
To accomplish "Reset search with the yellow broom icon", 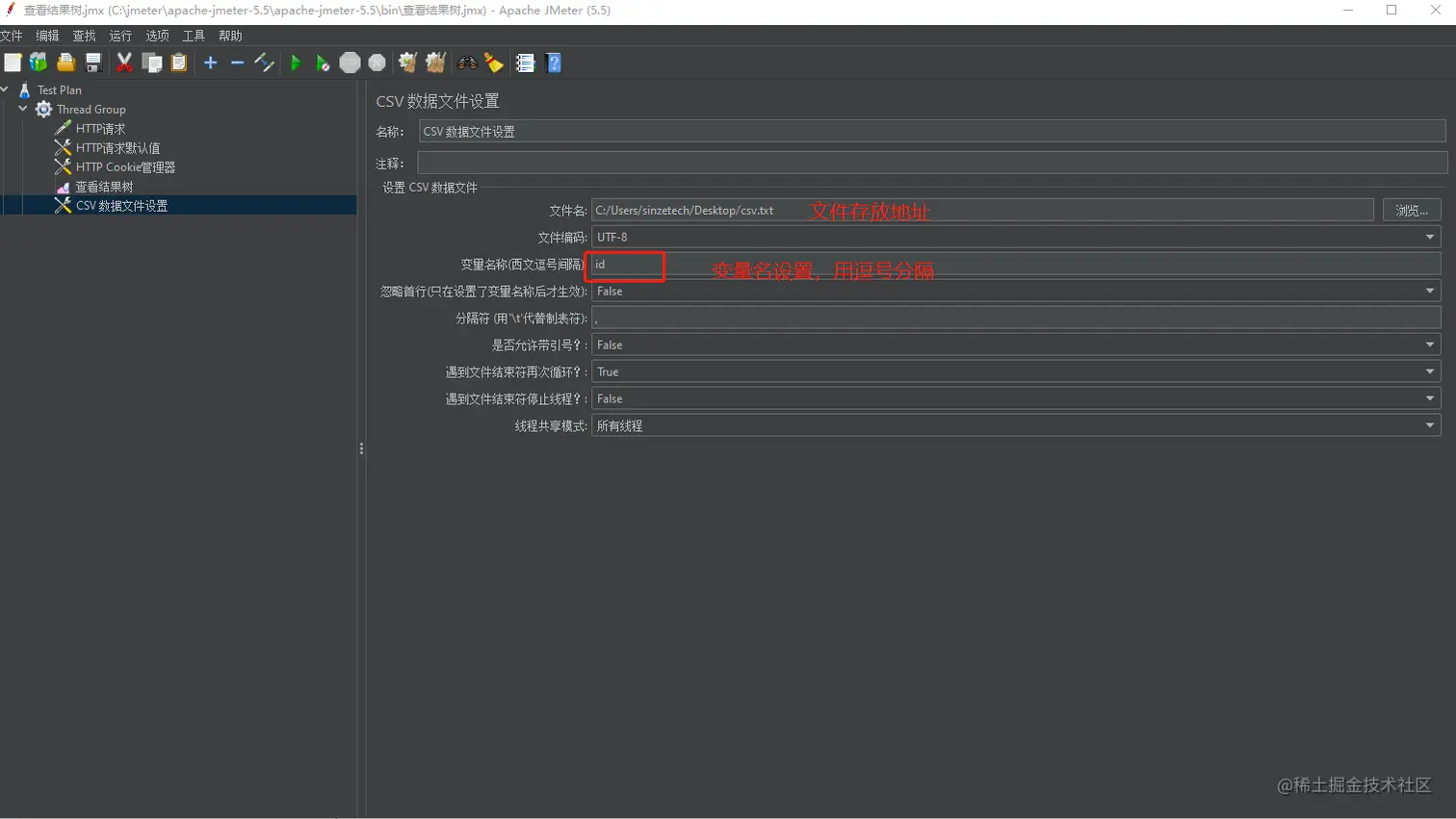I will pyautogui.click(x=494, y=63).
